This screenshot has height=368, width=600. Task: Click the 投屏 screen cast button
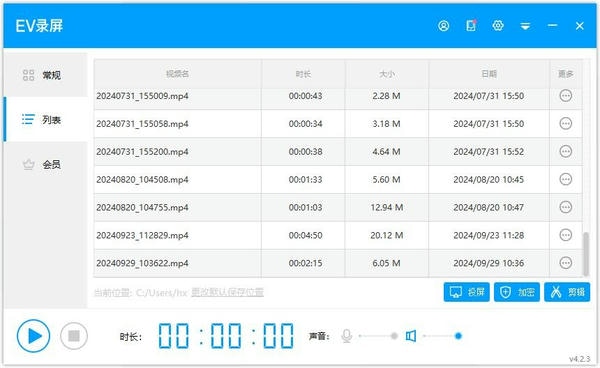466,292
